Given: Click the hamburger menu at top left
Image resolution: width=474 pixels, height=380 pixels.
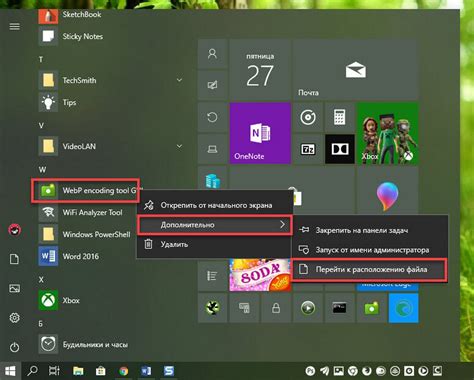Looking at the screenshot, I should pyautogui.click(x=14, y=26).
